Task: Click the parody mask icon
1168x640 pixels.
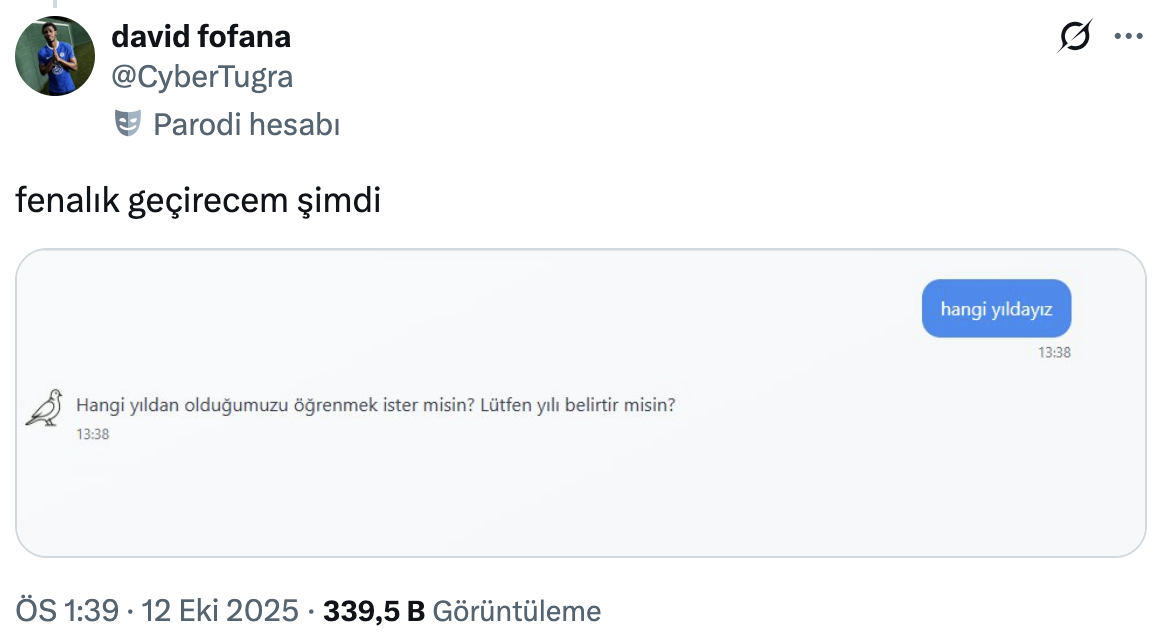Action: (x=127, y=124)
